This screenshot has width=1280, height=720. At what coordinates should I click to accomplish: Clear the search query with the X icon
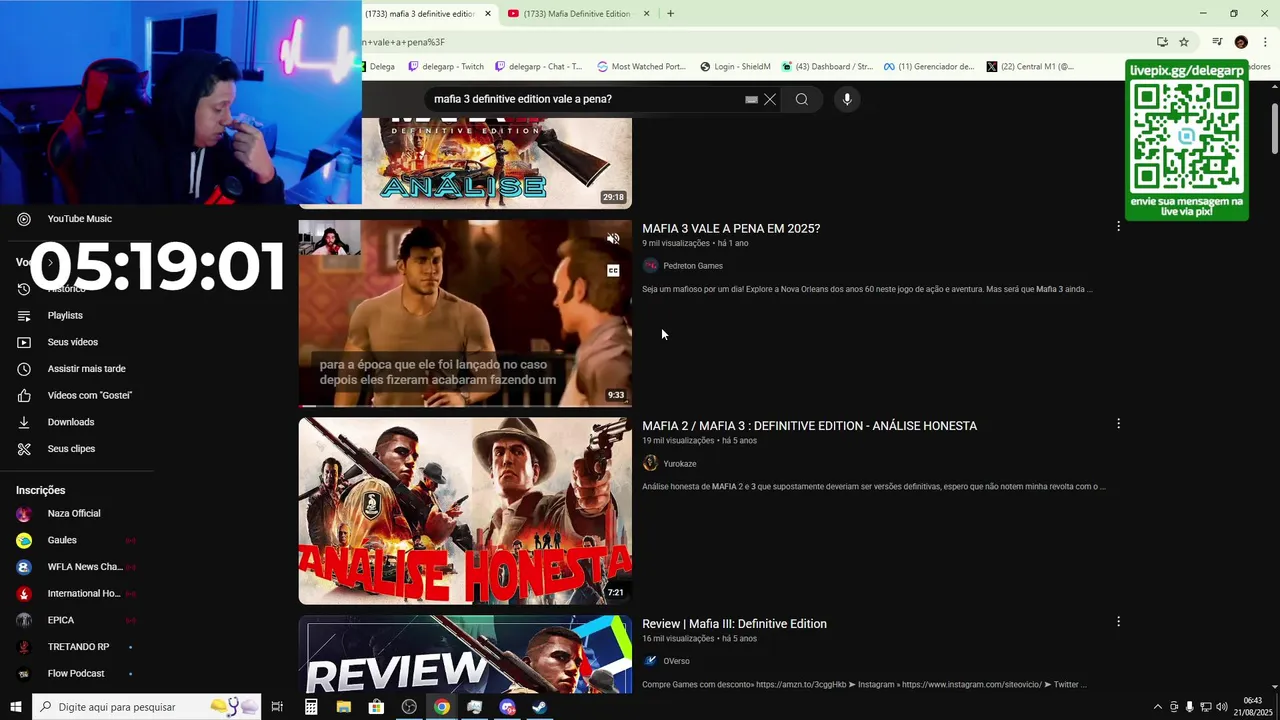click(x=770, y=99)
